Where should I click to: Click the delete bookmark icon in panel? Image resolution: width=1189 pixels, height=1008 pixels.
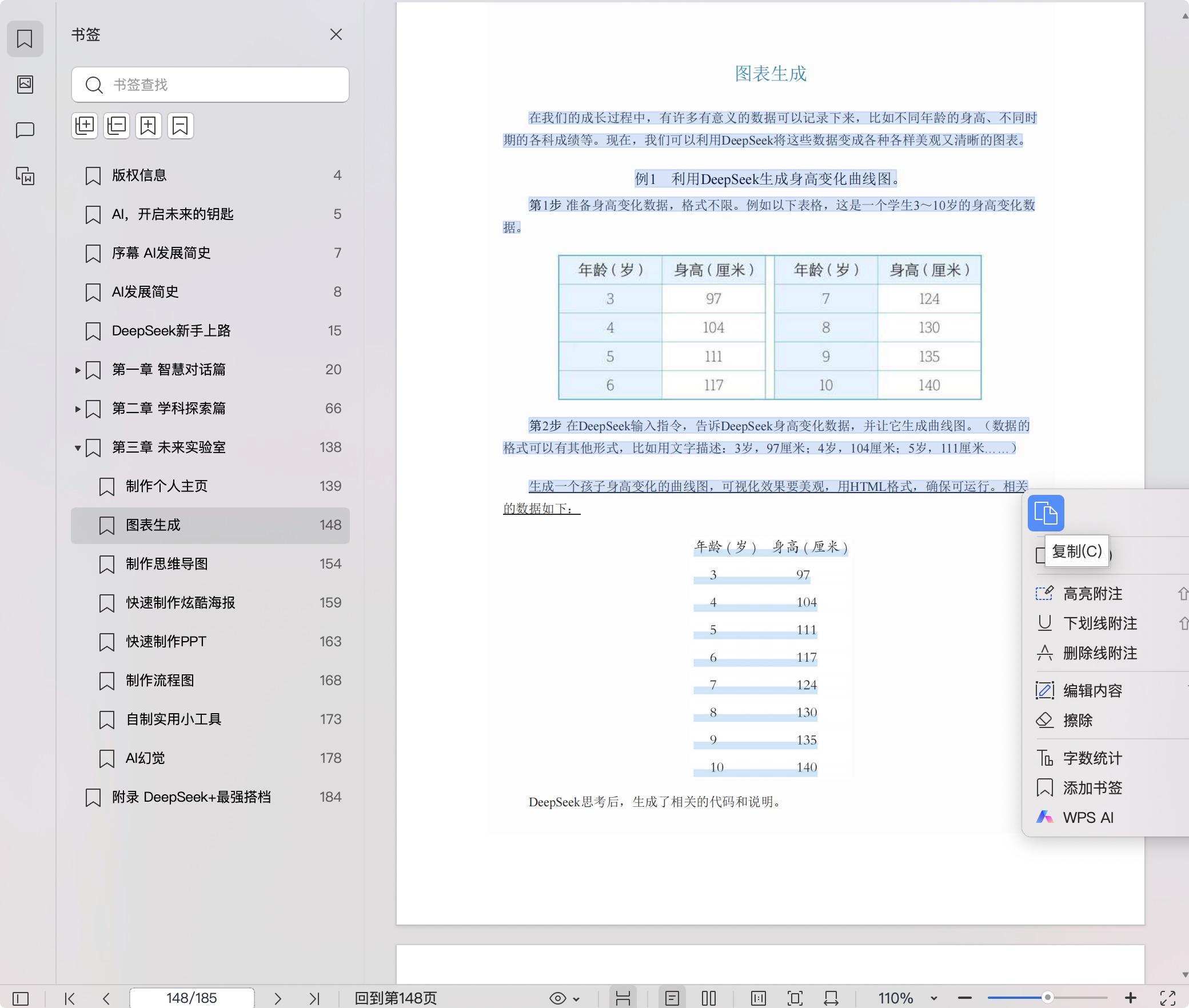pos(180,126)
